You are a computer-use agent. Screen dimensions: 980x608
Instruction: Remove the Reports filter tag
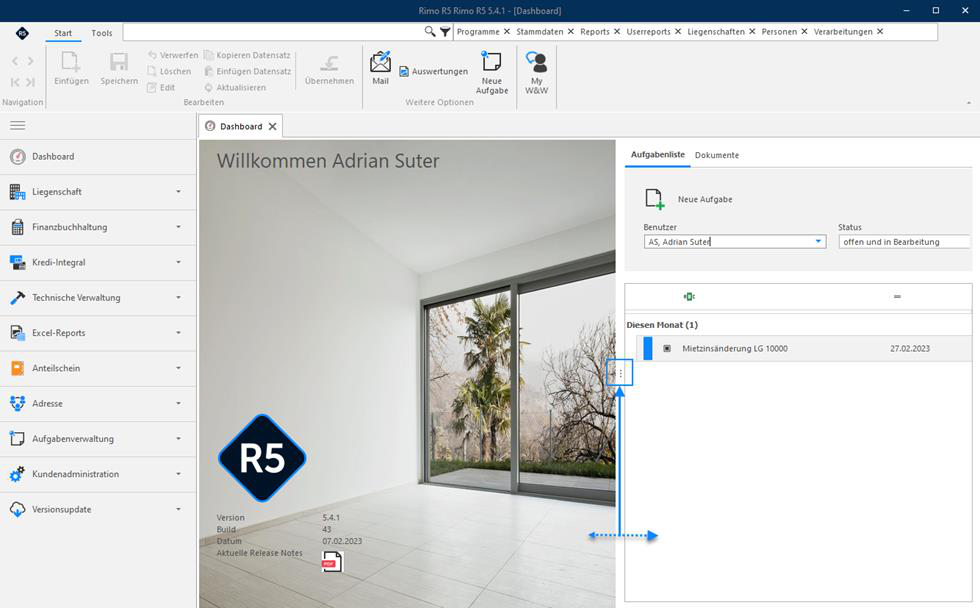(617, 31)
